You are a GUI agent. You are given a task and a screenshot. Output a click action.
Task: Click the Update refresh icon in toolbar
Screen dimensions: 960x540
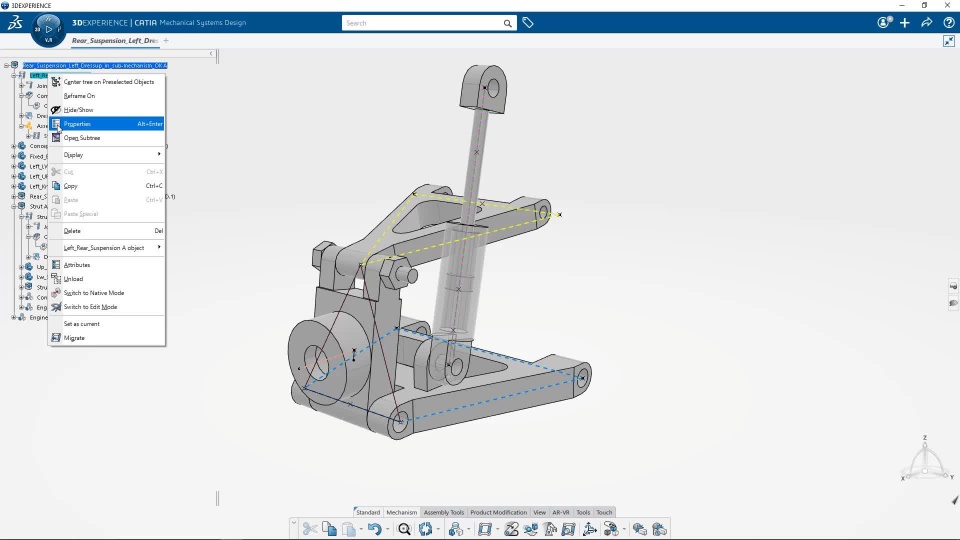(426, 529)
